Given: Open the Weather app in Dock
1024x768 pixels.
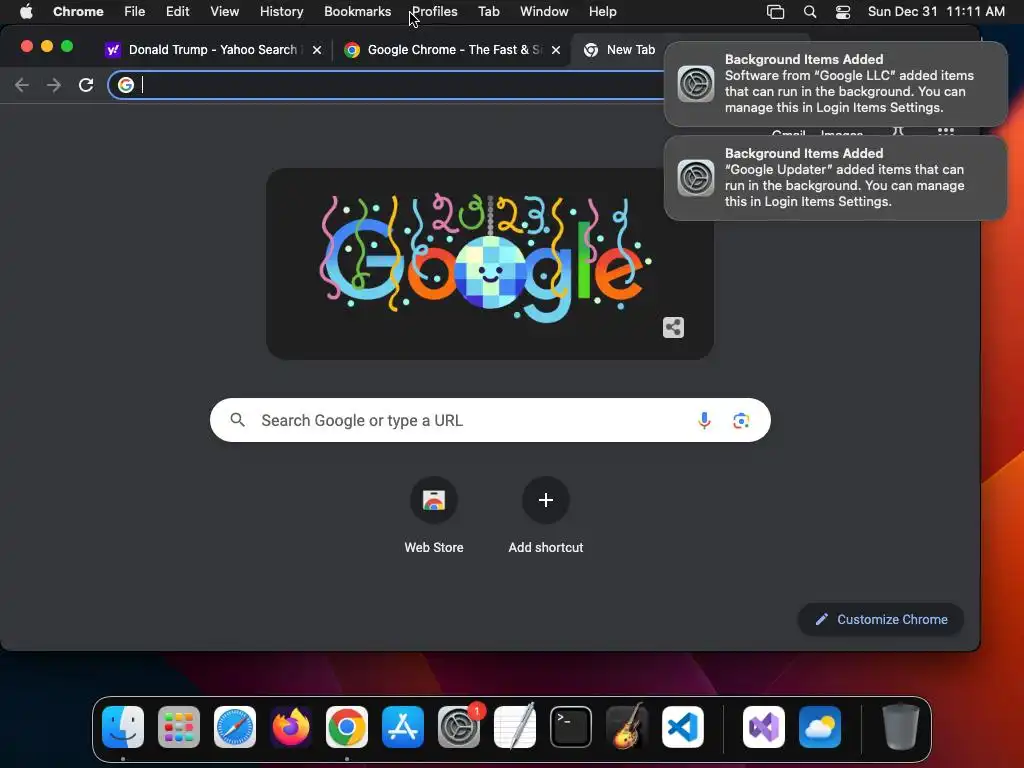Looking at the screenshot, I should (x=820, y=727).
